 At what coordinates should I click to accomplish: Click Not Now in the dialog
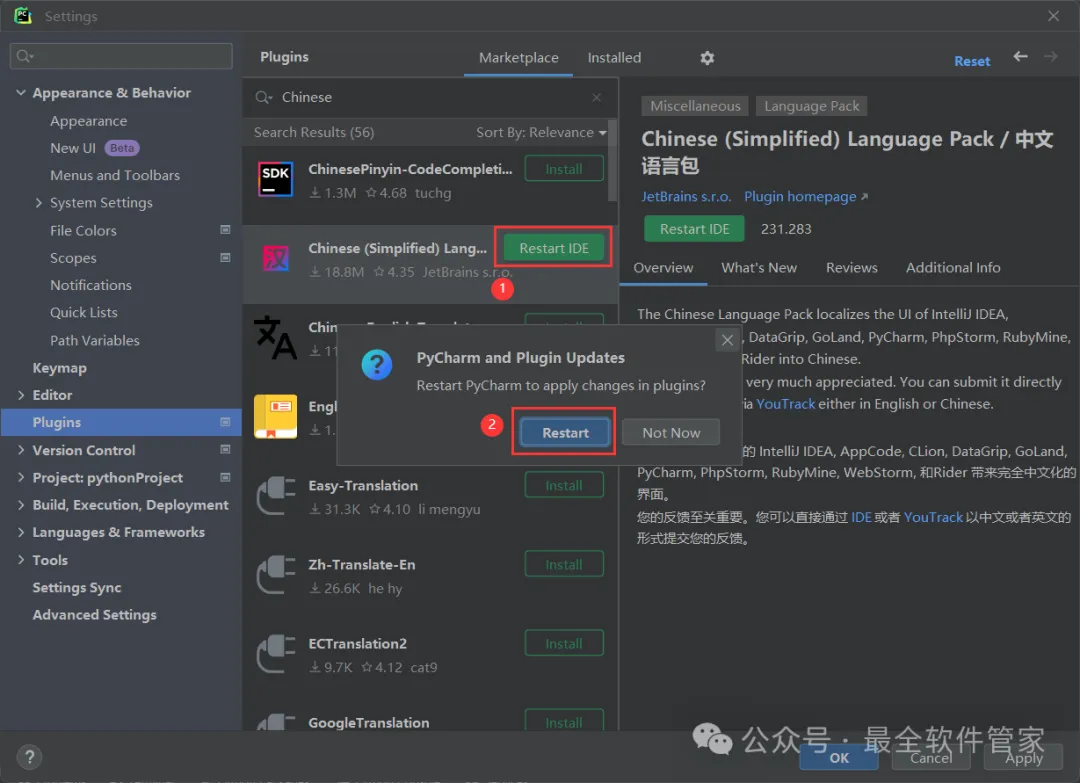pos(671,432)
